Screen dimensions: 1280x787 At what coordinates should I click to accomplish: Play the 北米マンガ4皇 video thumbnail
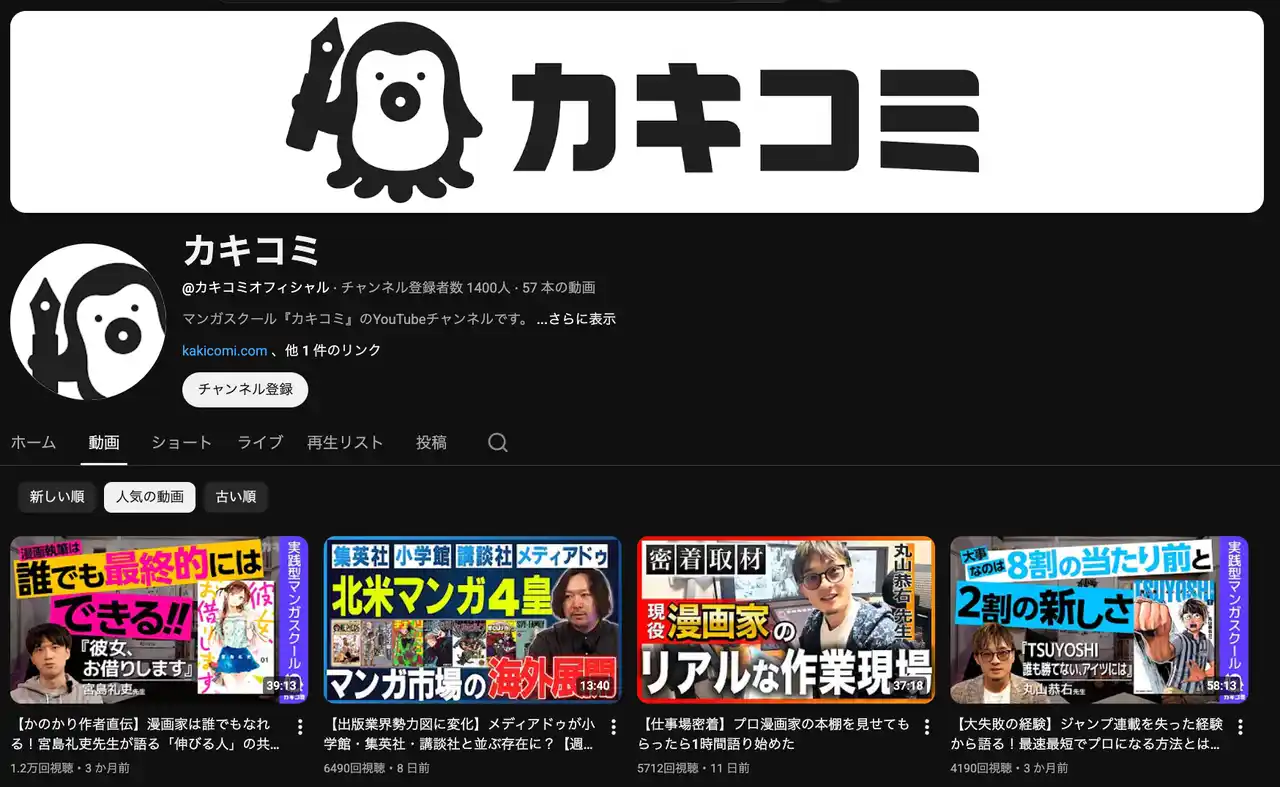point(472,620)
